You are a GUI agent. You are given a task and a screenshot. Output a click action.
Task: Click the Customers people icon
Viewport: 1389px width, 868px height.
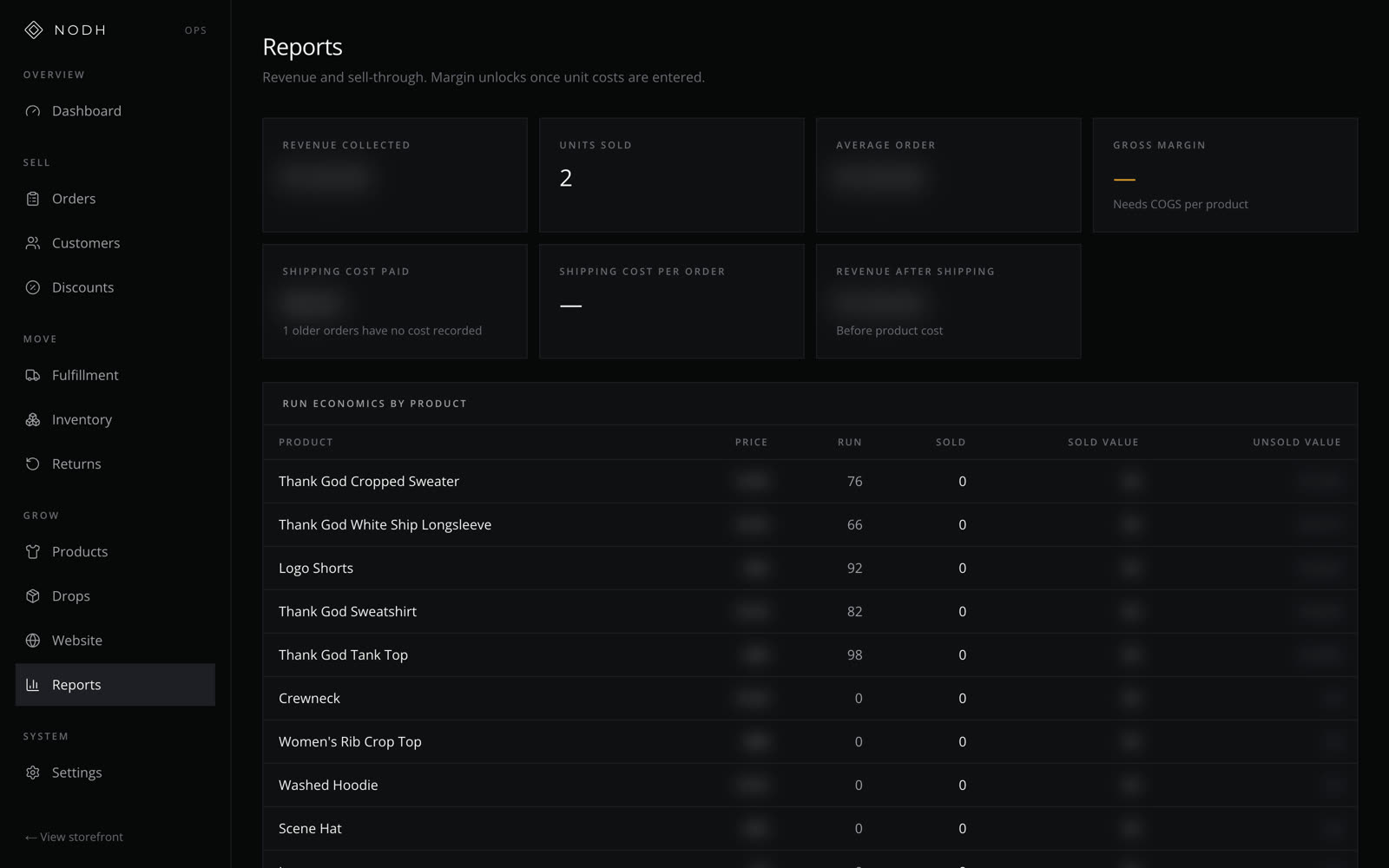click(33, 243)
